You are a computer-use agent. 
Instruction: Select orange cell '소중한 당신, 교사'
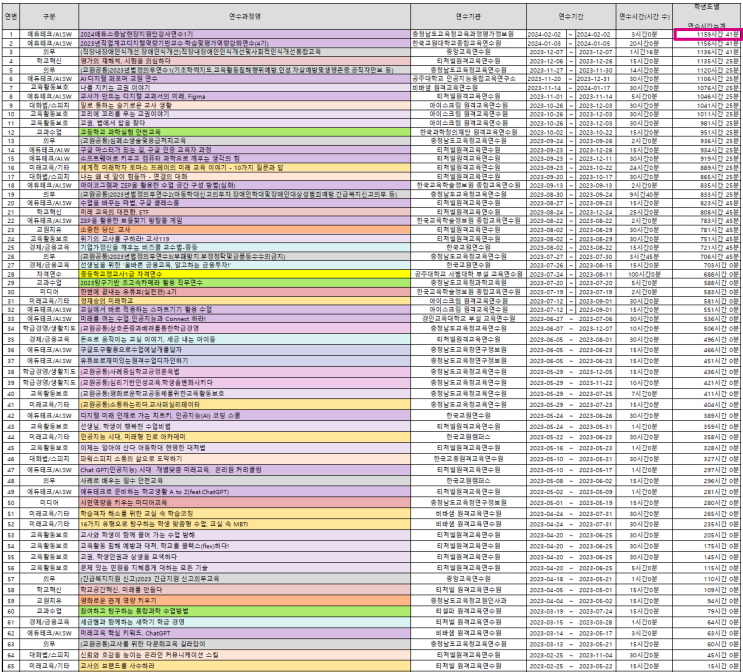(244, 229)
